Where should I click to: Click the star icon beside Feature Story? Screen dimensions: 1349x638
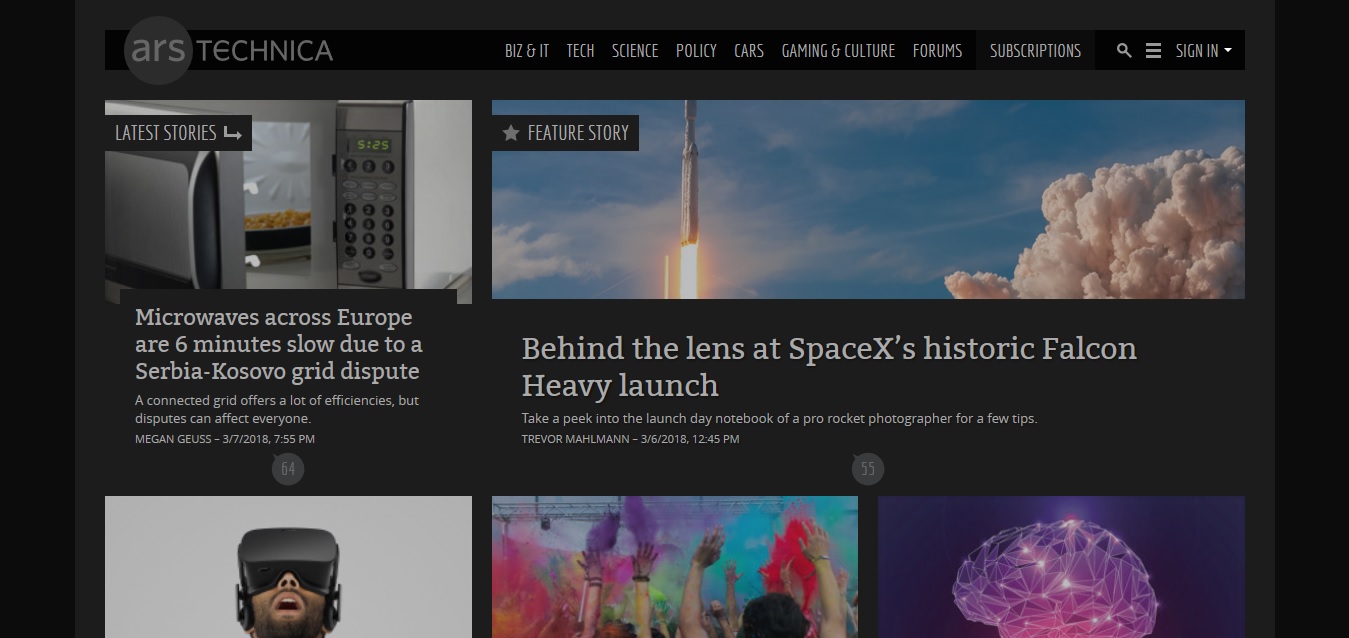click(x=511, y=132)
